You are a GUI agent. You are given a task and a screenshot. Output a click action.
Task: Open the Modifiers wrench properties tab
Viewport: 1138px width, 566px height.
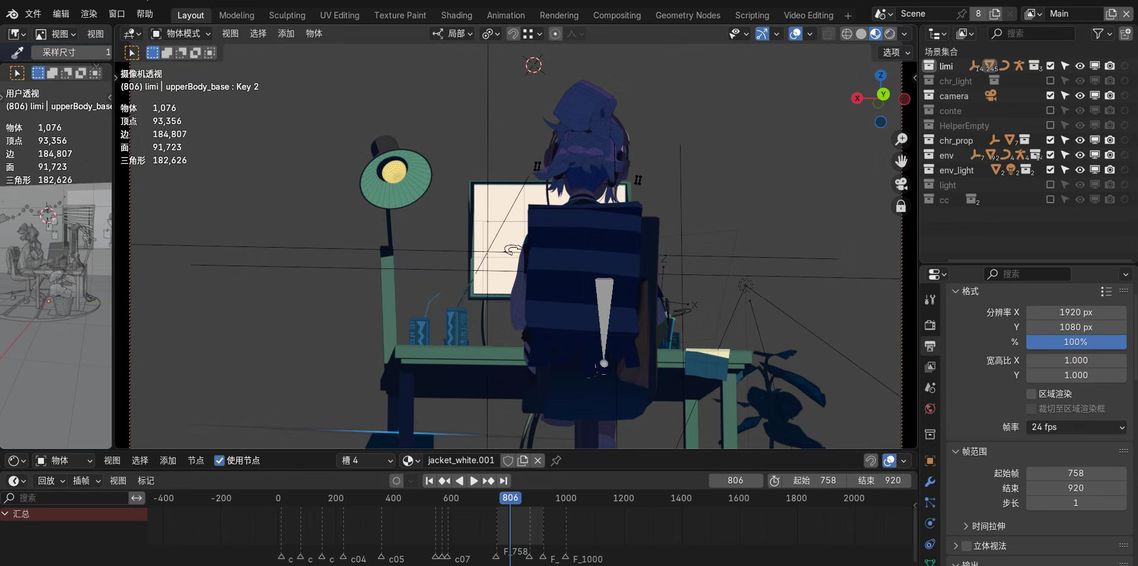[x=930, y=482]
